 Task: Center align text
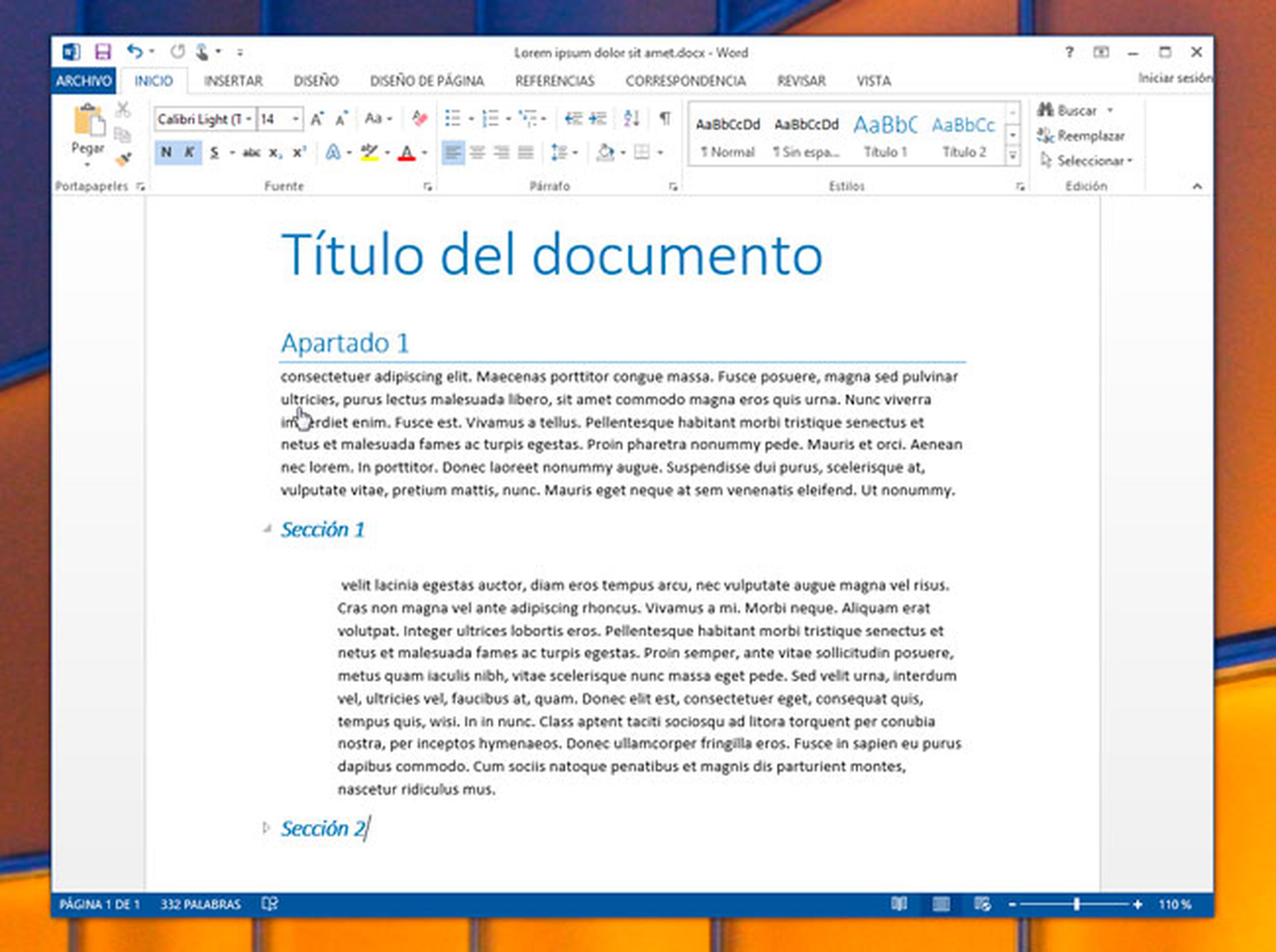(x=477, y=153)
